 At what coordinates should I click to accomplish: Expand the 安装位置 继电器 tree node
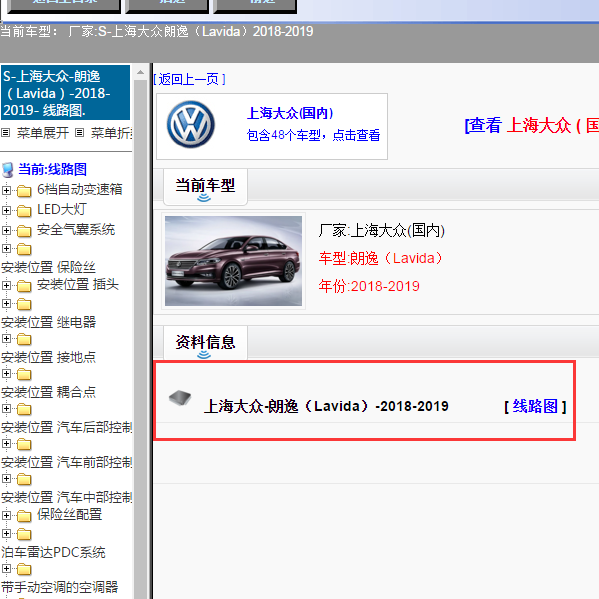tap(6, 303)
